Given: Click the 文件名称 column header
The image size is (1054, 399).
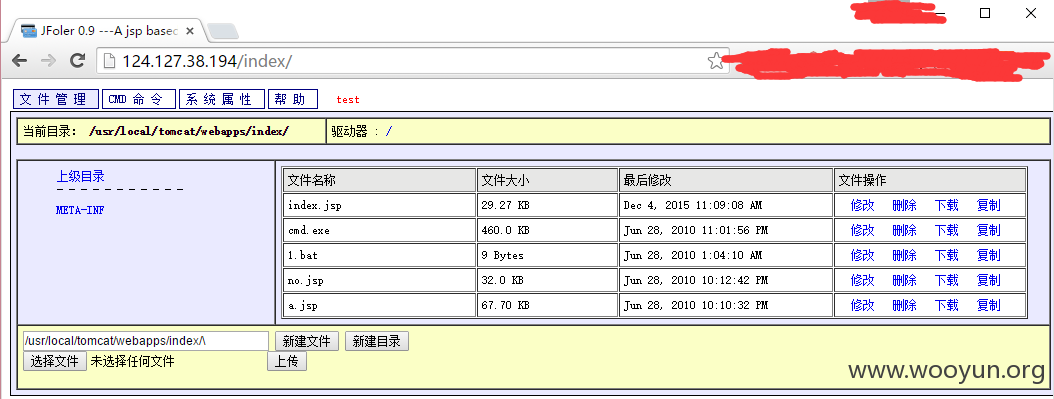Looking at the screenshot, I should [x=379, y=180].
